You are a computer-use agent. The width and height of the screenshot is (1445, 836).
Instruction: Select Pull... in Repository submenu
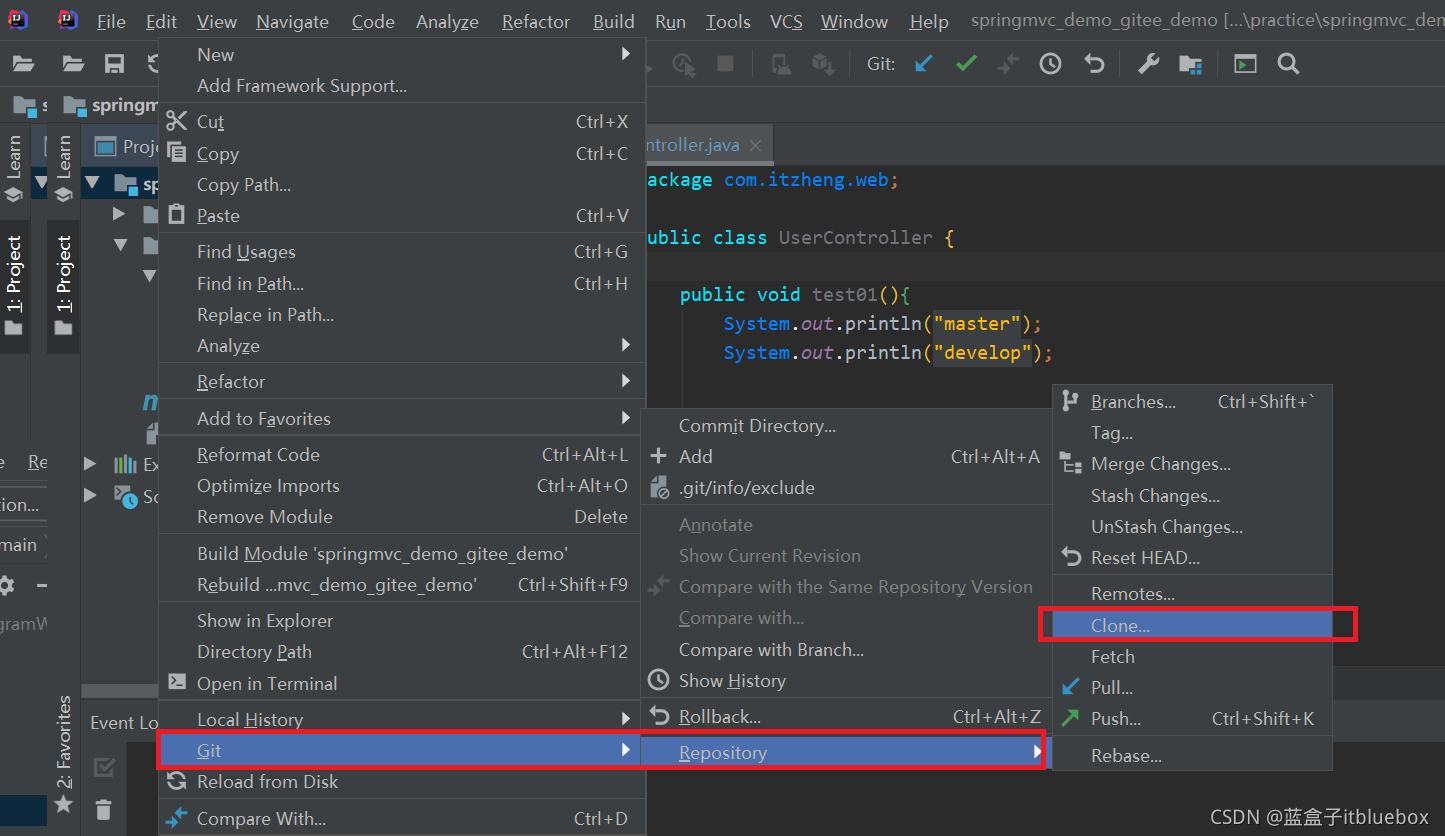pos(1193,688)
